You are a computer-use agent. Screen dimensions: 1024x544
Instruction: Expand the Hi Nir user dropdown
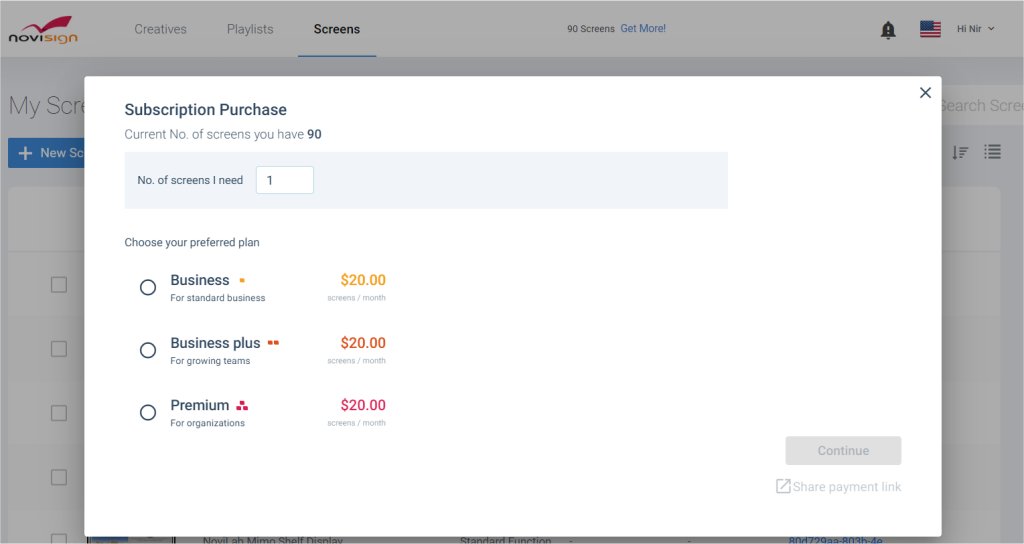click(x=975, y=29)
